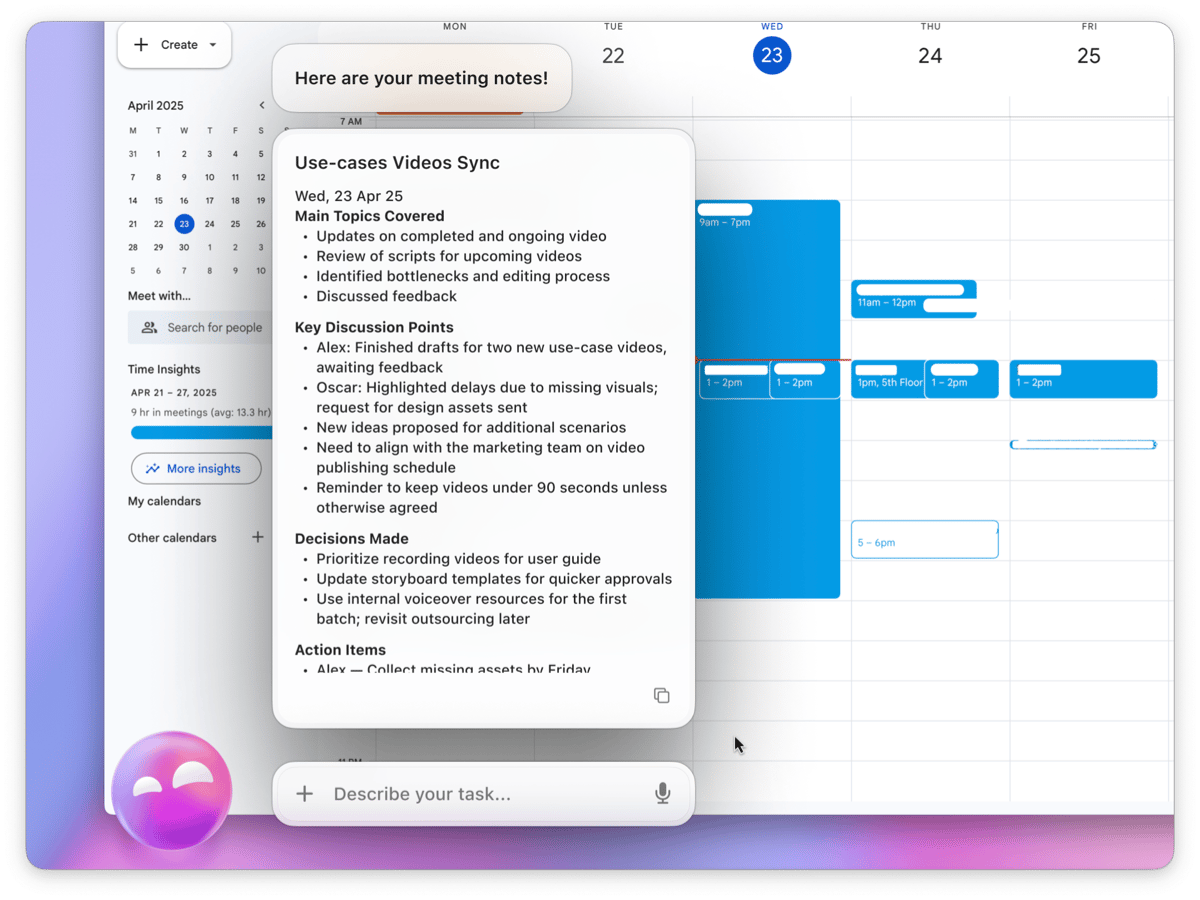
Task: Click the sparkline icon in More insights
Action: (x=152, y=468)
